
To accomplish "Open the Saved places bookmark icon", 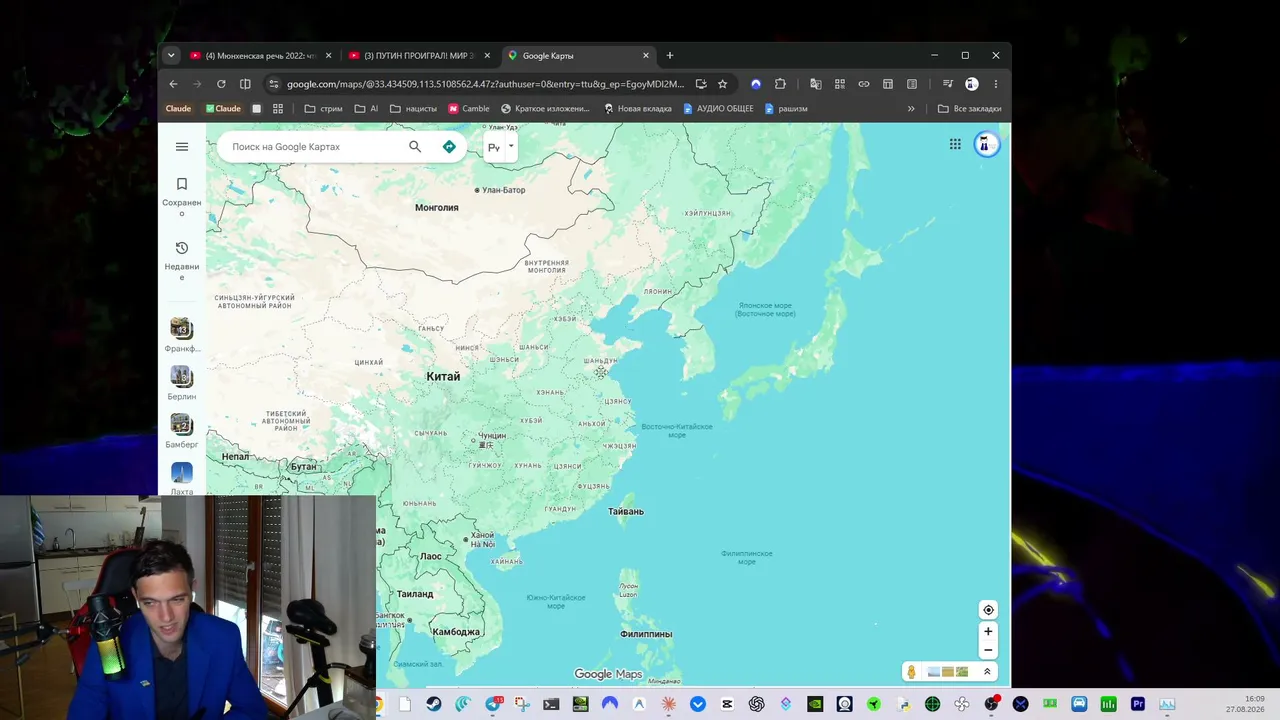I will pos(182,184).
